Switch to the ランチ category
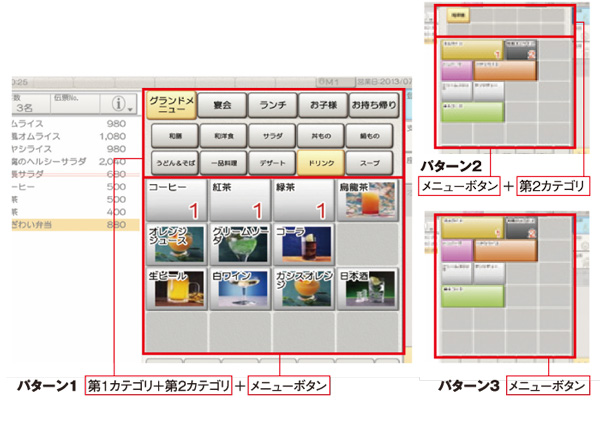This screenshot has width=600, height=429. pos(272,104)
